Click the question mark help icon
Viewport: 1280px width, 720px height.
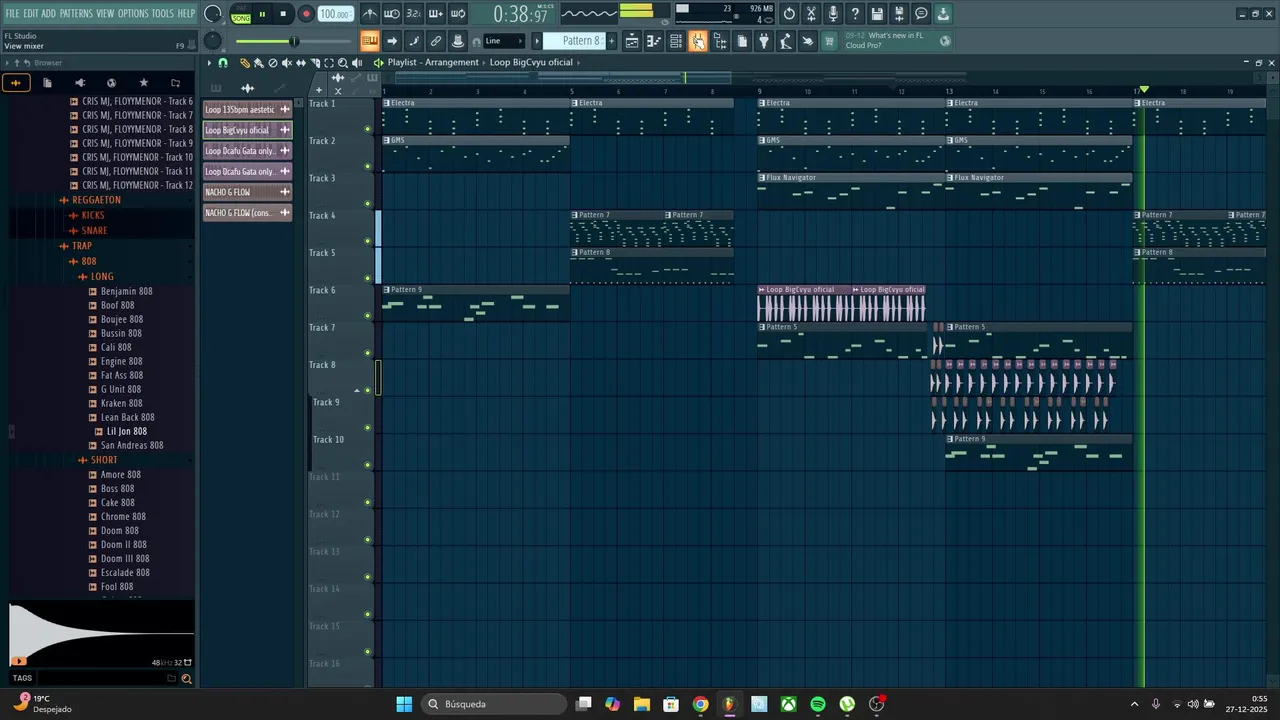tap(855, 14)
